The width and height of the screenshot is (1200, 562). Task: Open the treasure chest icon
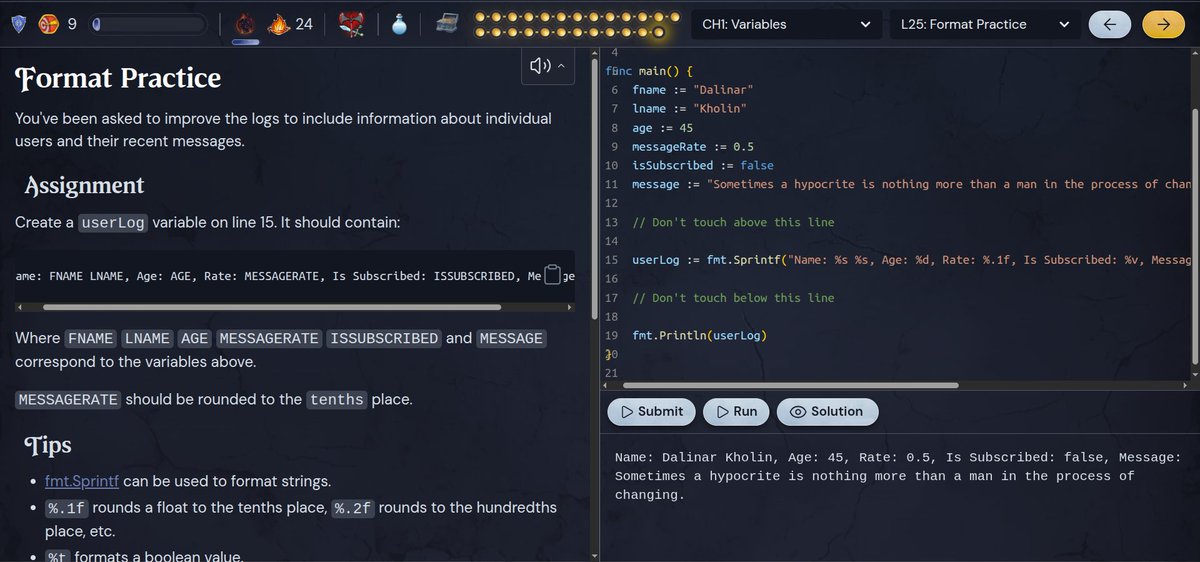pyautogui.click(x=446, y=24)
